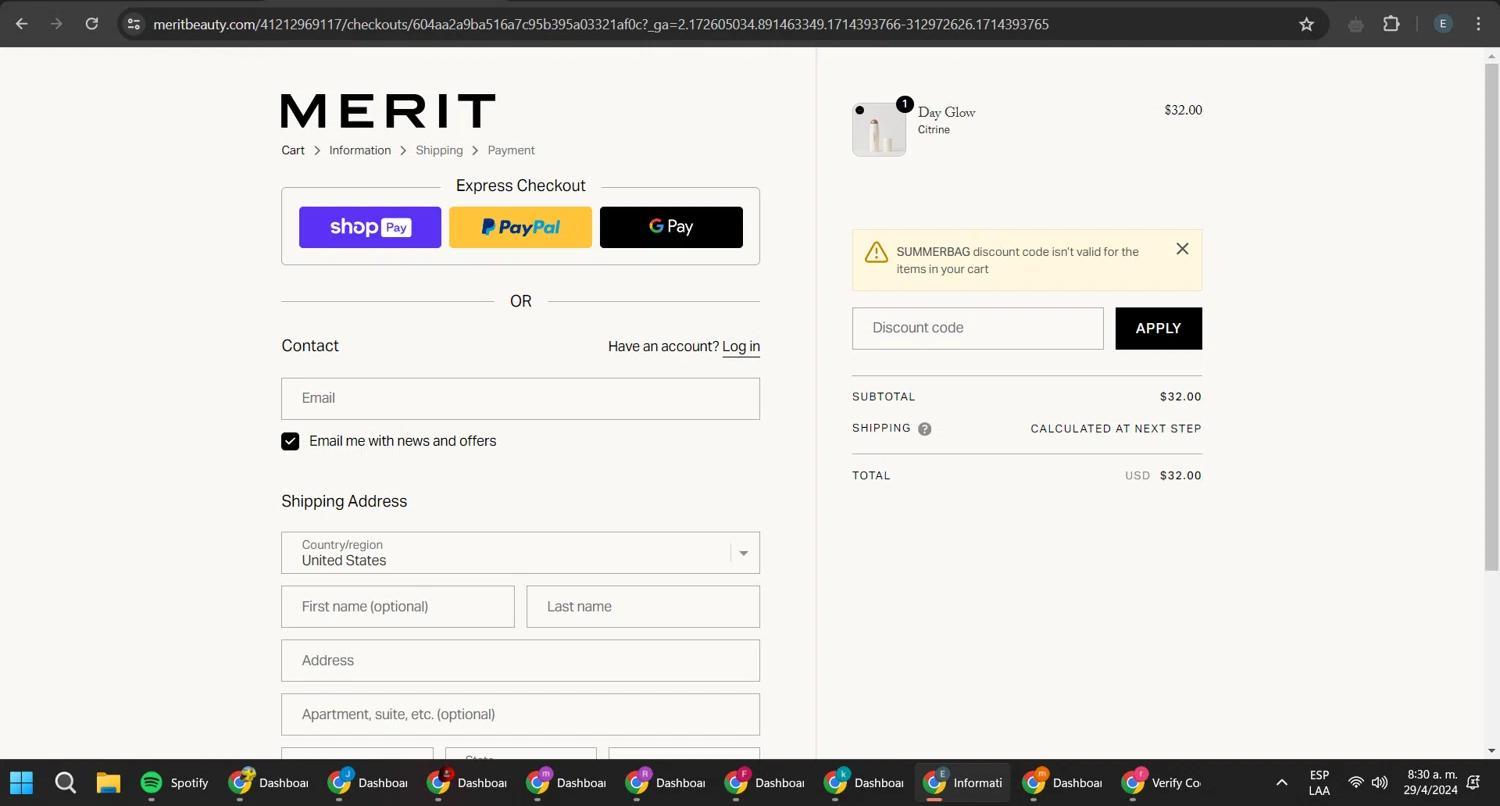Screen dimensions: 1500x806
Task: Show hidden system tray icons
Action: (1281, 782)
